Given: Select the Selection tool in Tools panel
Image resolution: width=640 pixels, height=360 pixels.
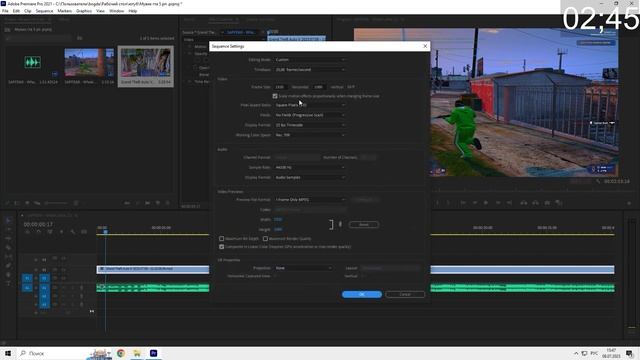Looking at the screenshot, I should [9, 220].
